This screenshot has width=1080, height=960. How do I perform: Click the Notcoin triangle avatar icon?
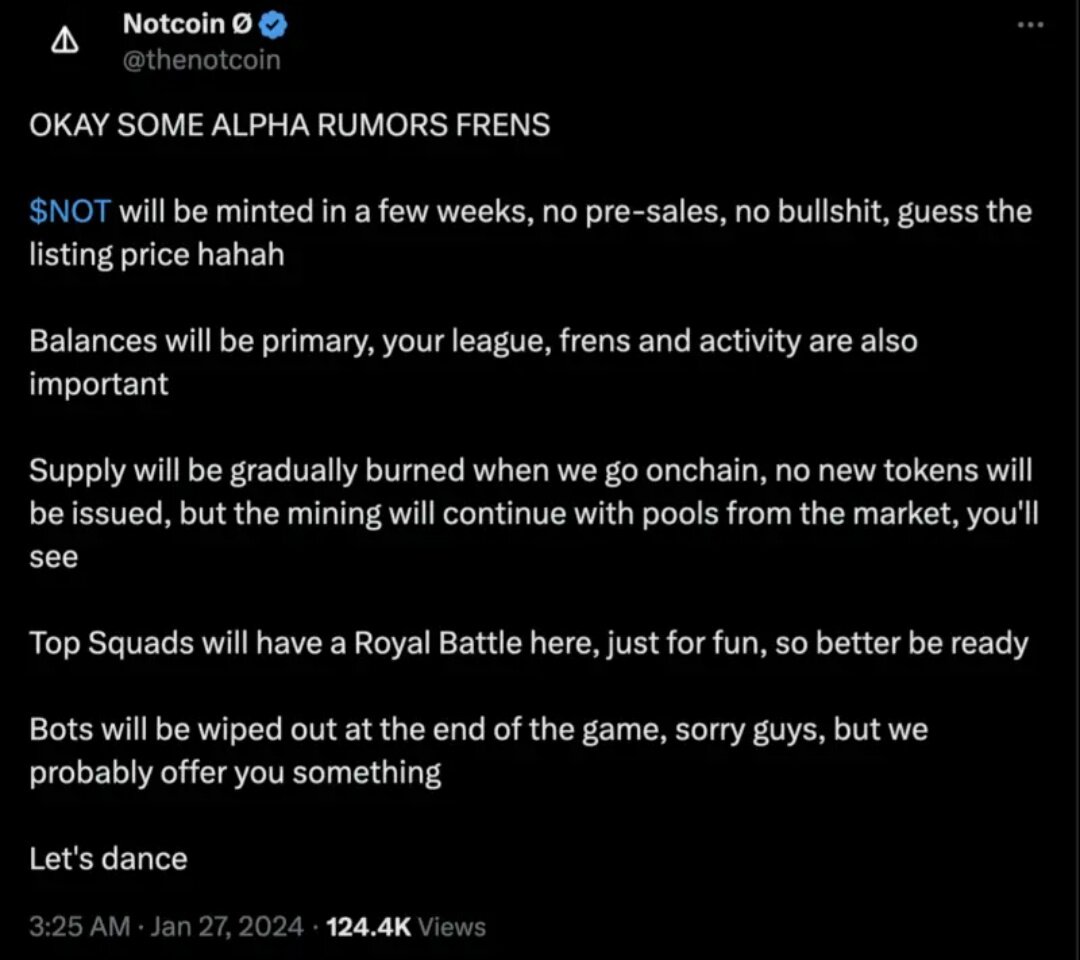tap(64, 40)
